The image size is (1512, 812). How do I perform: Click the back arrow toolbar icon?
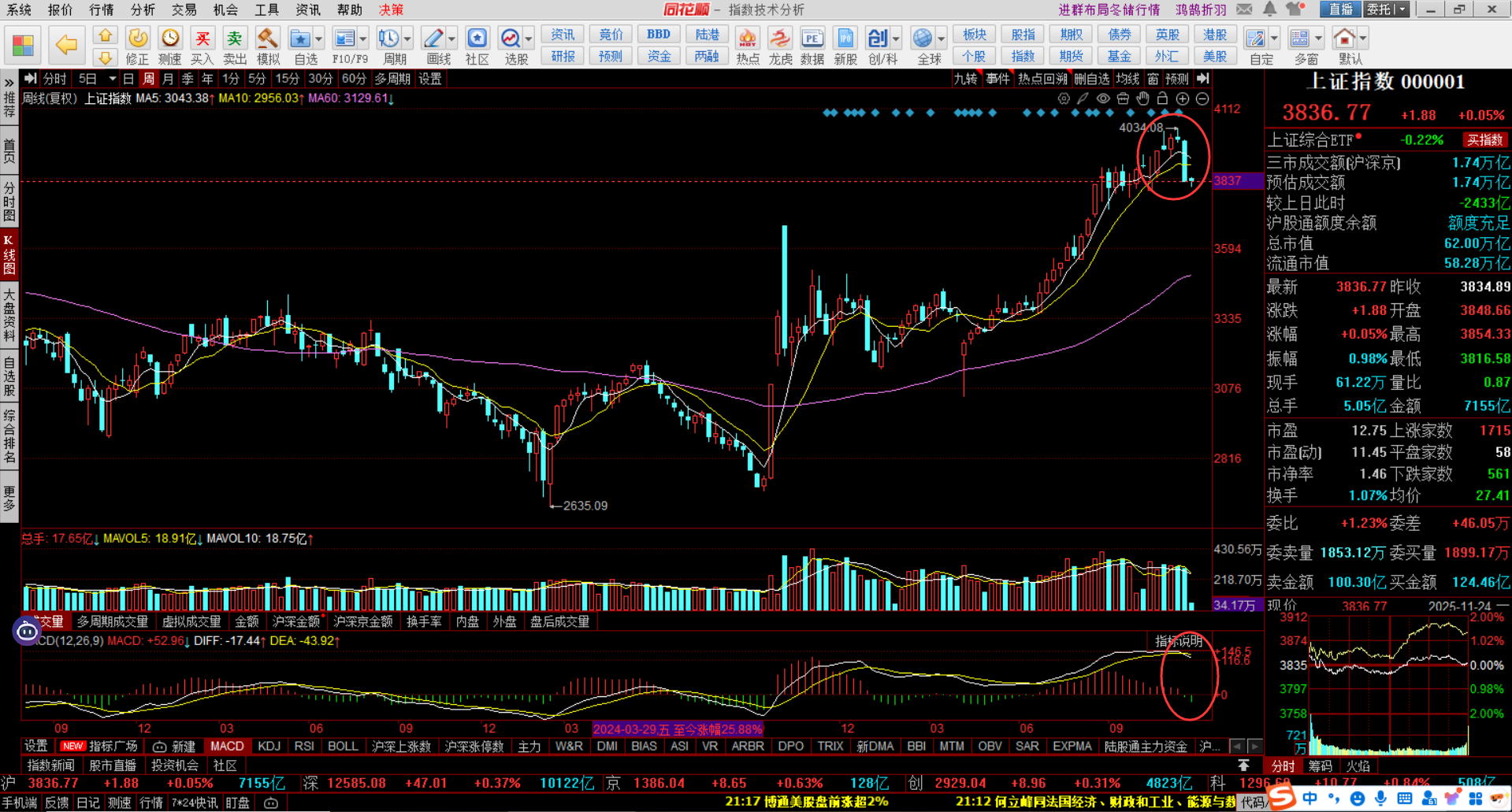(x=66, y=44)
